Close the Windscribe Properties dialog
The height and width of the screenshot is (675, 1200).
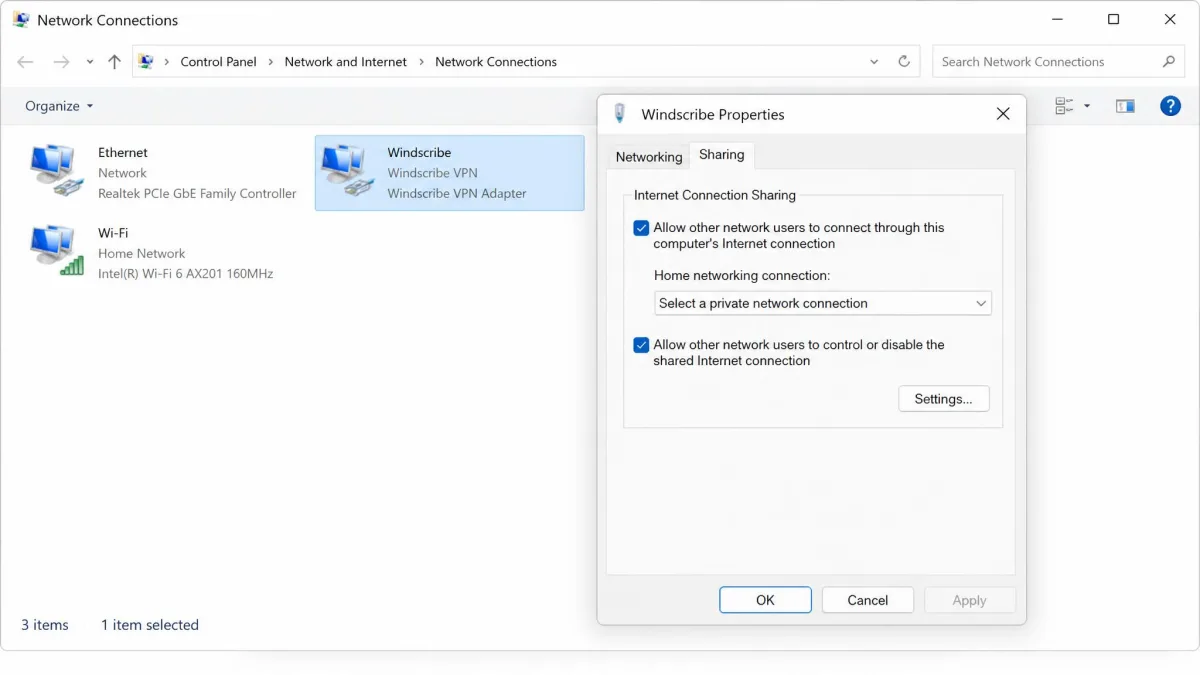click(x=1003, y=114)
